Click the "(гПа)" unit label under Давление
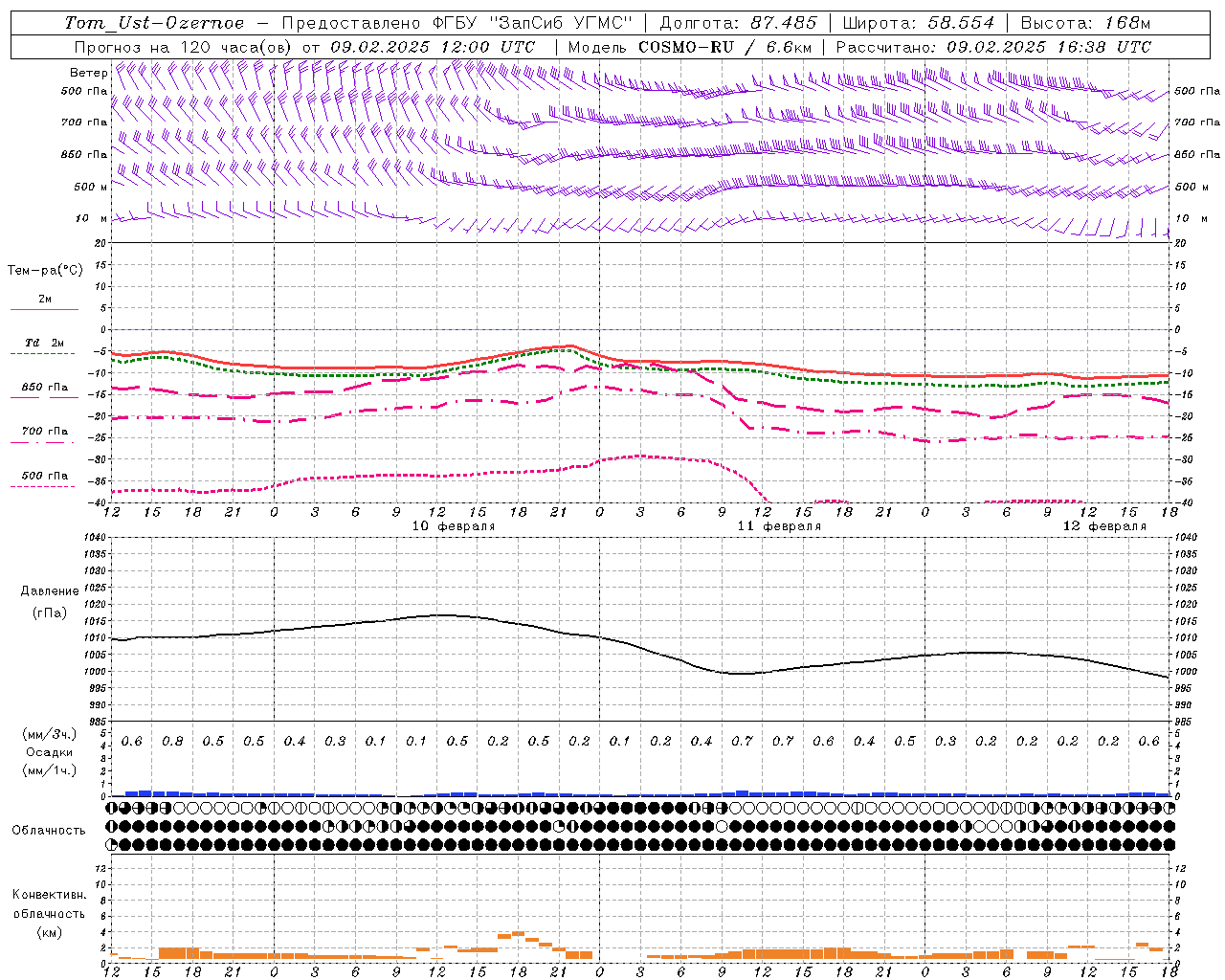 click(x=50, y=612)
